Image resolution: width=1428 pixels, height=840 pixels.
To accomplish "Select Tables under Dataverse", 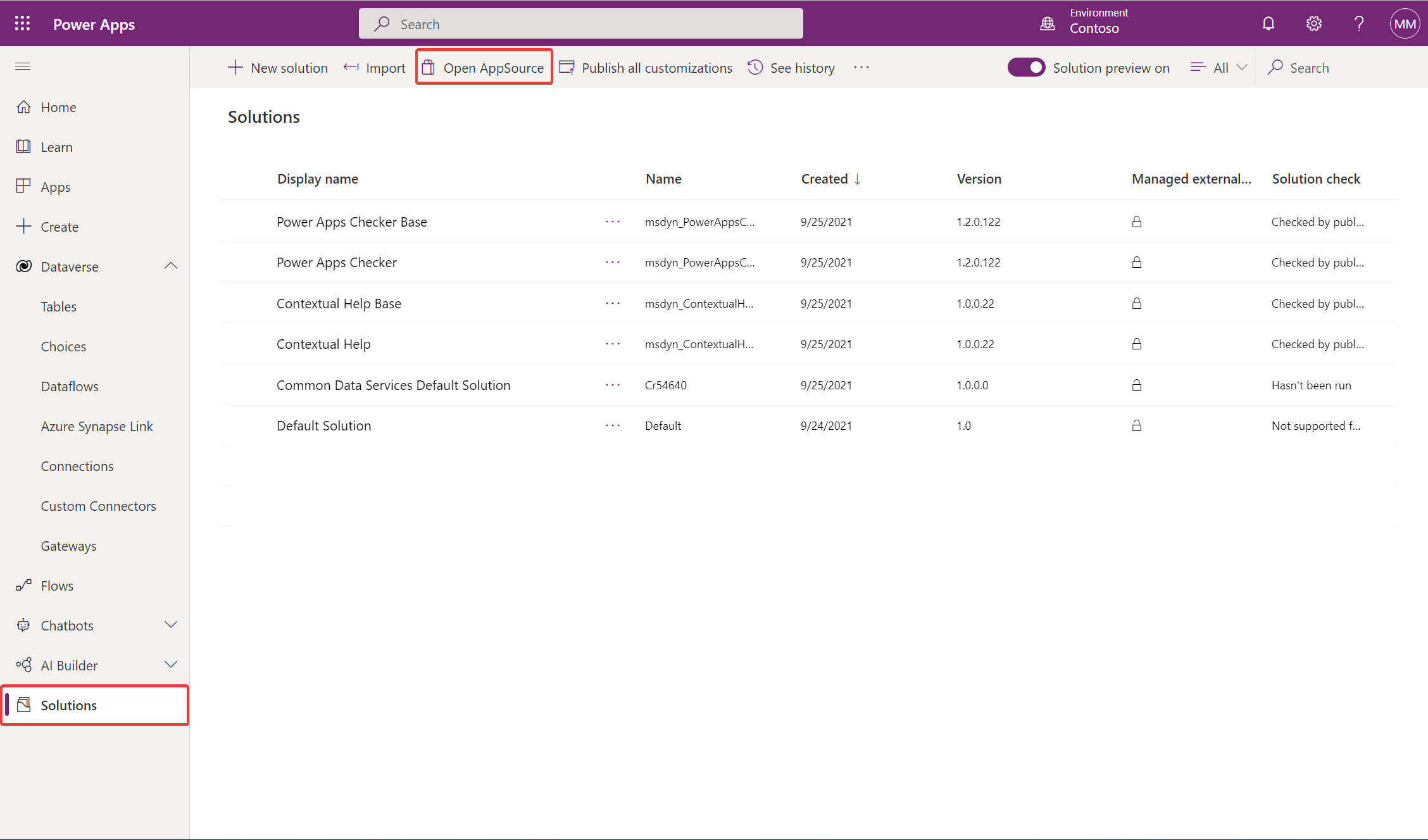I will pos(58,306).
